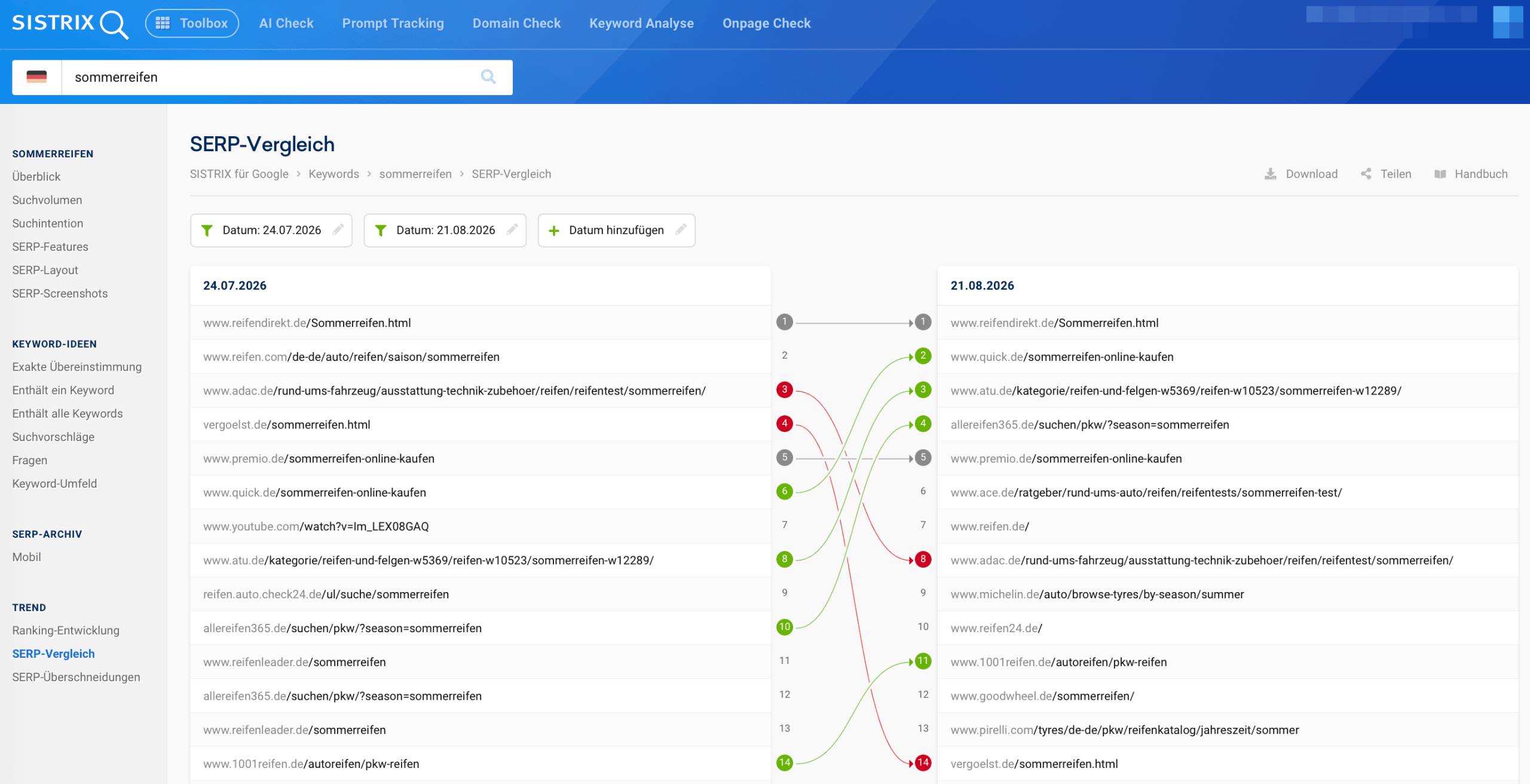Open Suchvorschläge in sidebar
The width and height of the screenshot is (1530, 784).
pyautogui.click(x=53, y=437)
